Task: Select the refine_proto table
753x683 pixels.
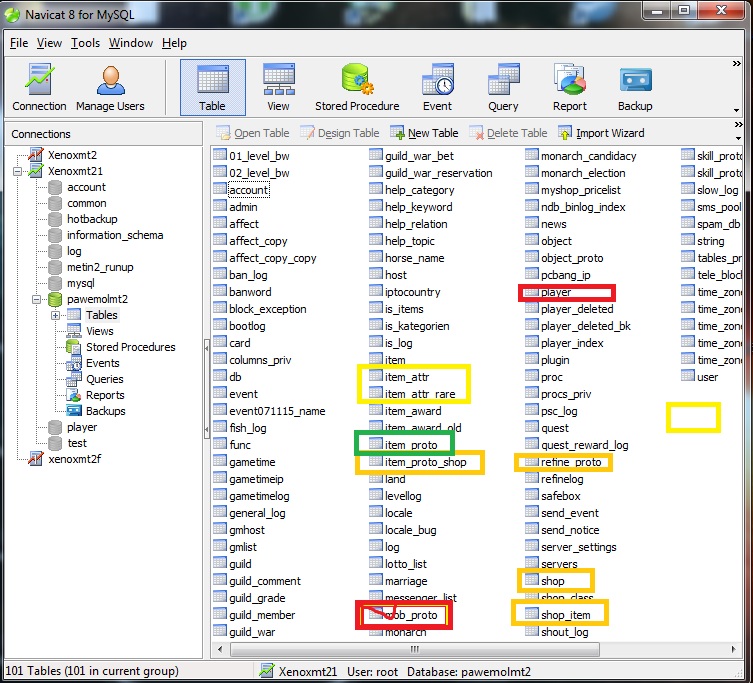Action: pos(571,462)
